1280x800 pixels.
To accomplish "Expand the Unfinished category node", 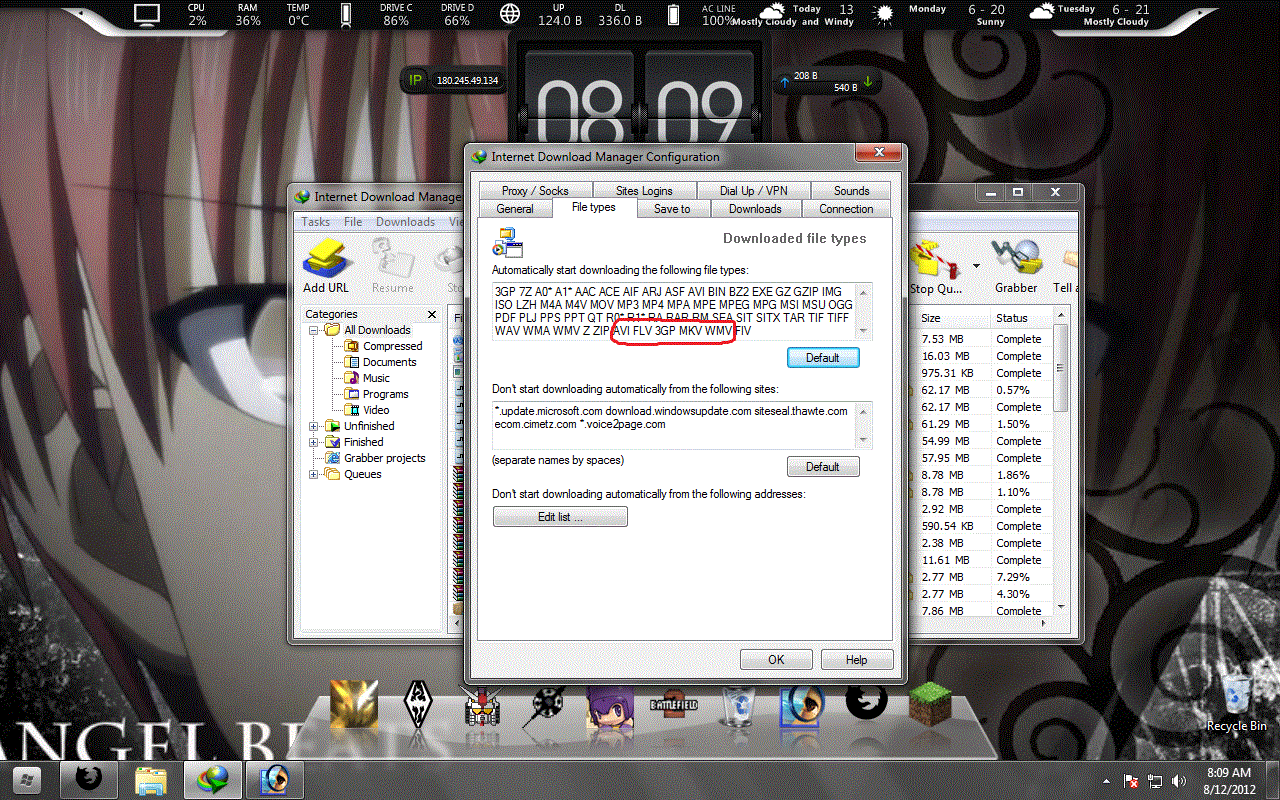I will coord(314,426).
